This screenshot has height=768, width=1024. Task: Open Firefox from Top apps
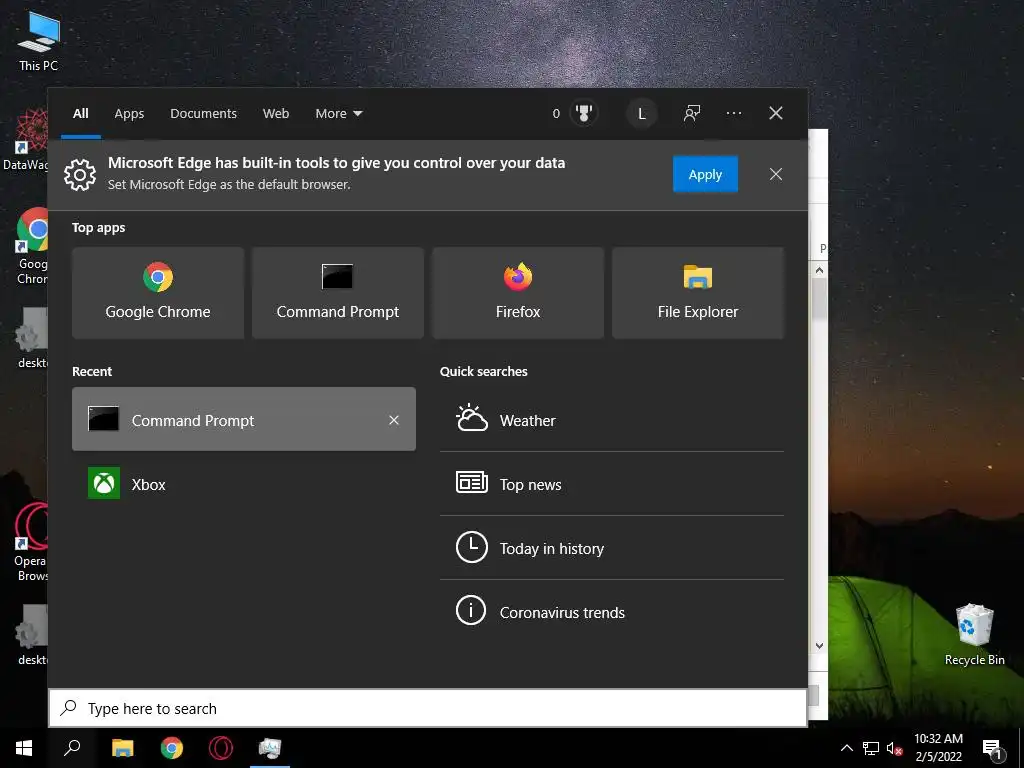click(518, 293)
